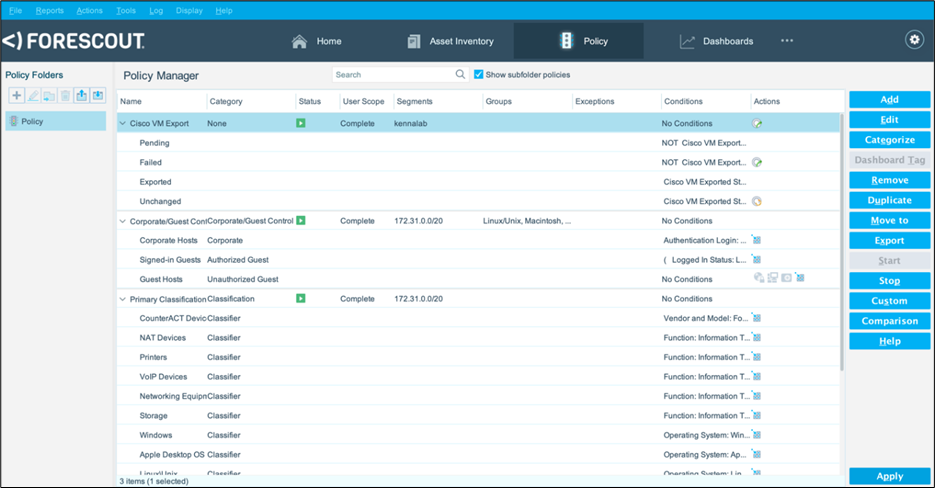
Task: Collapse the Primary Classification policy
Action: 123,299
